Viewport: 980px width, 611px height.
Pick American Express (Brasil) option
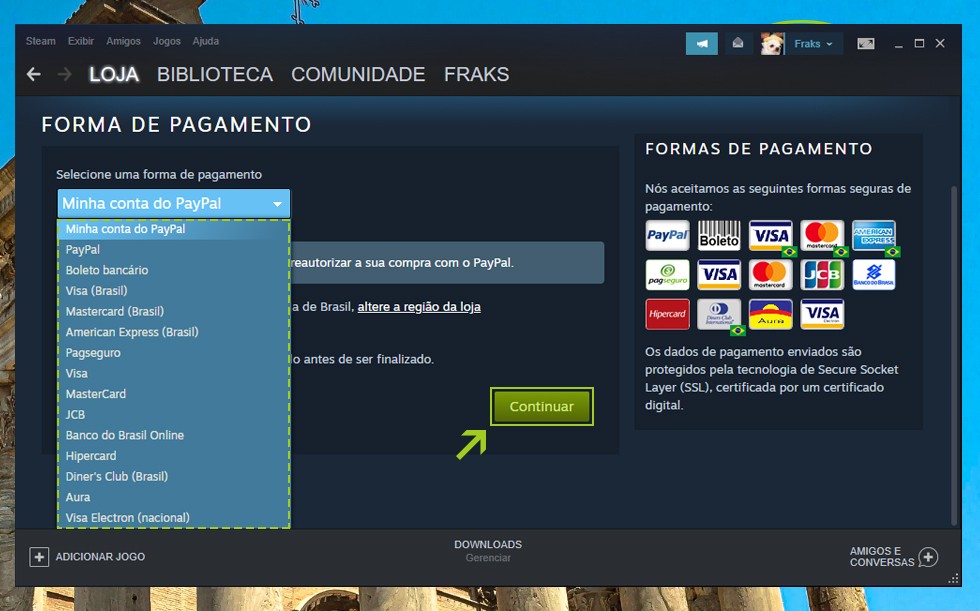point(173,332)
